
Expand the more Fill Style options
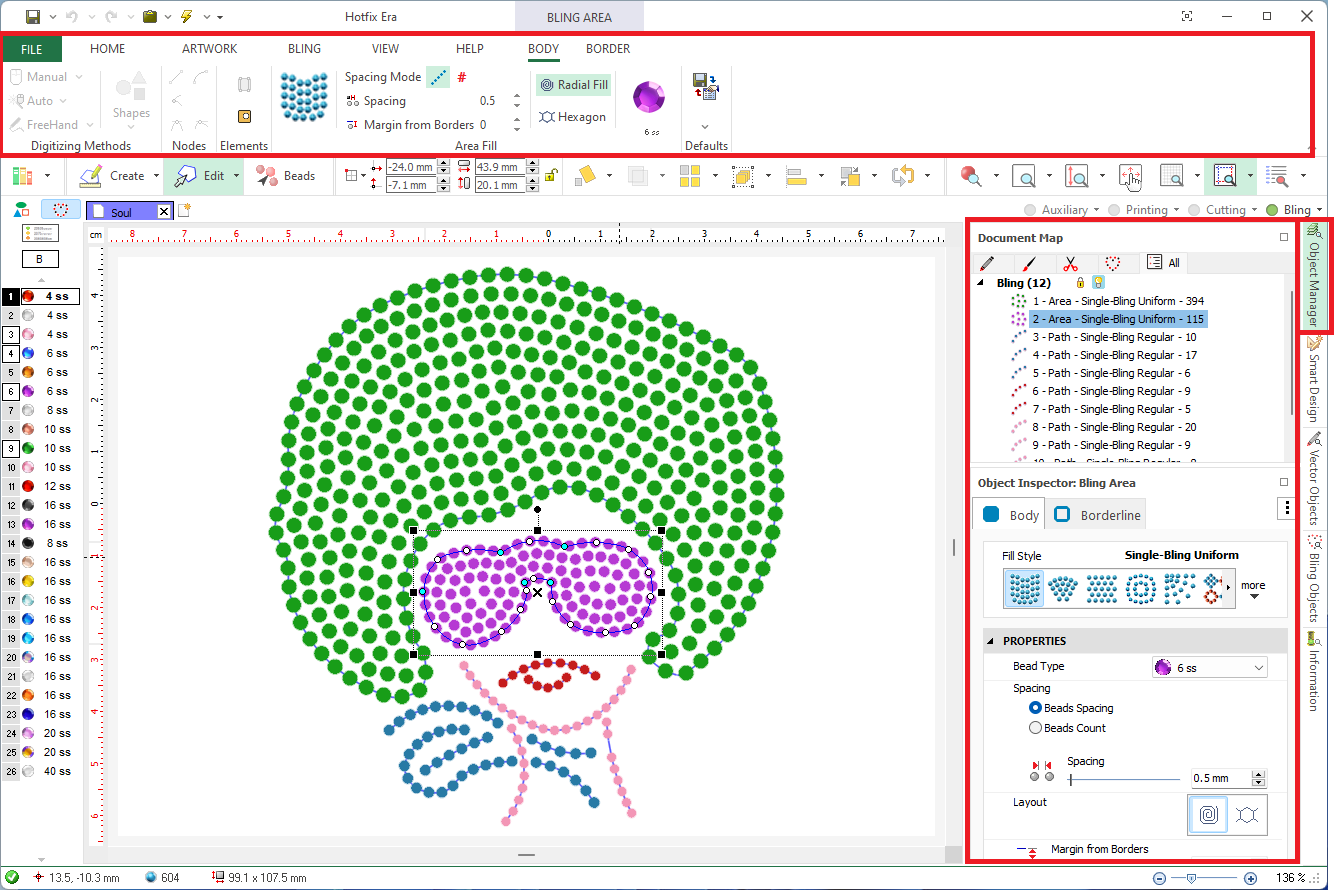[x=1253, y=590]
